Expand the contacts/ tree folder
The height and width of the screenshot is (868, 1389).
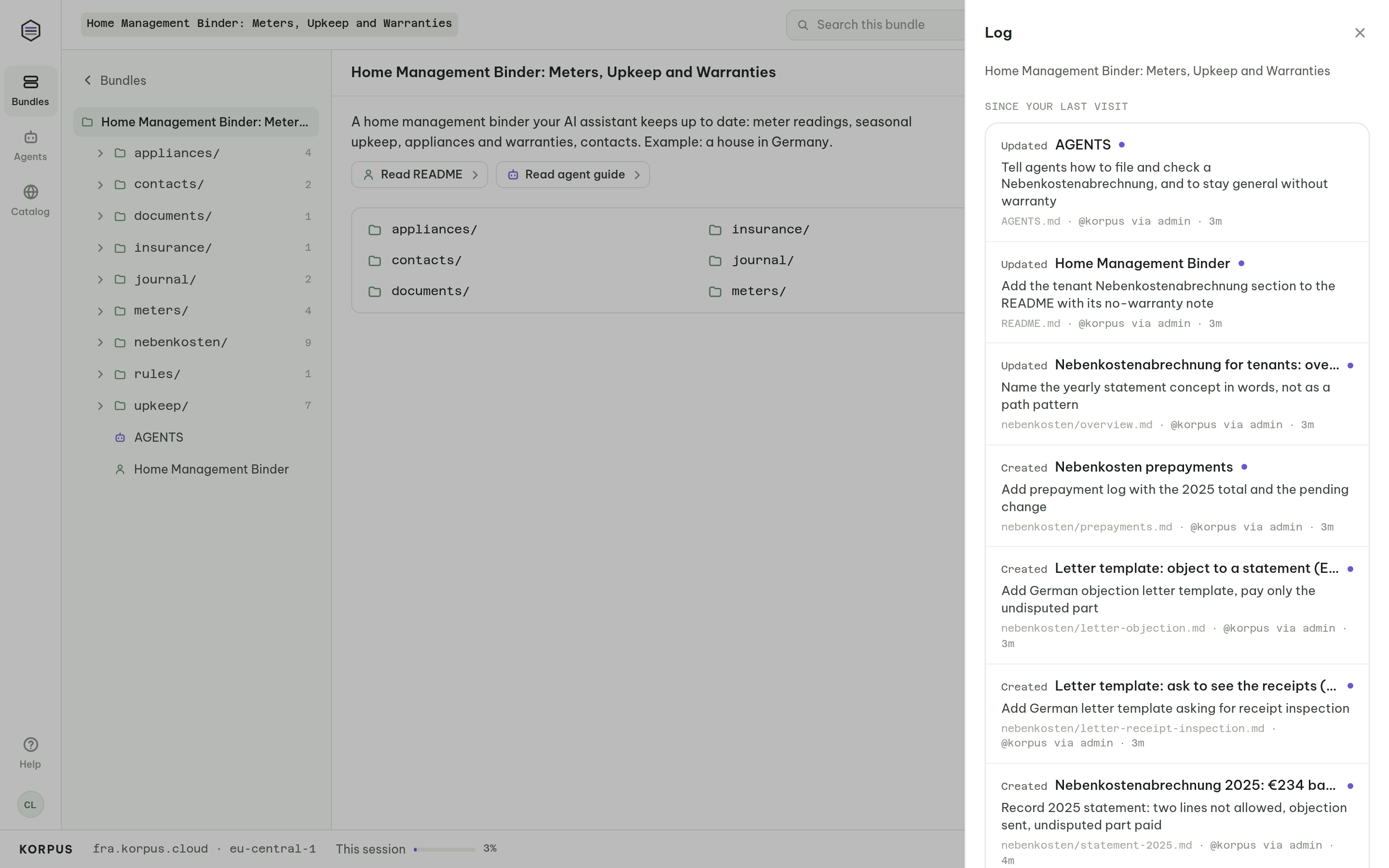pos(100,185)
